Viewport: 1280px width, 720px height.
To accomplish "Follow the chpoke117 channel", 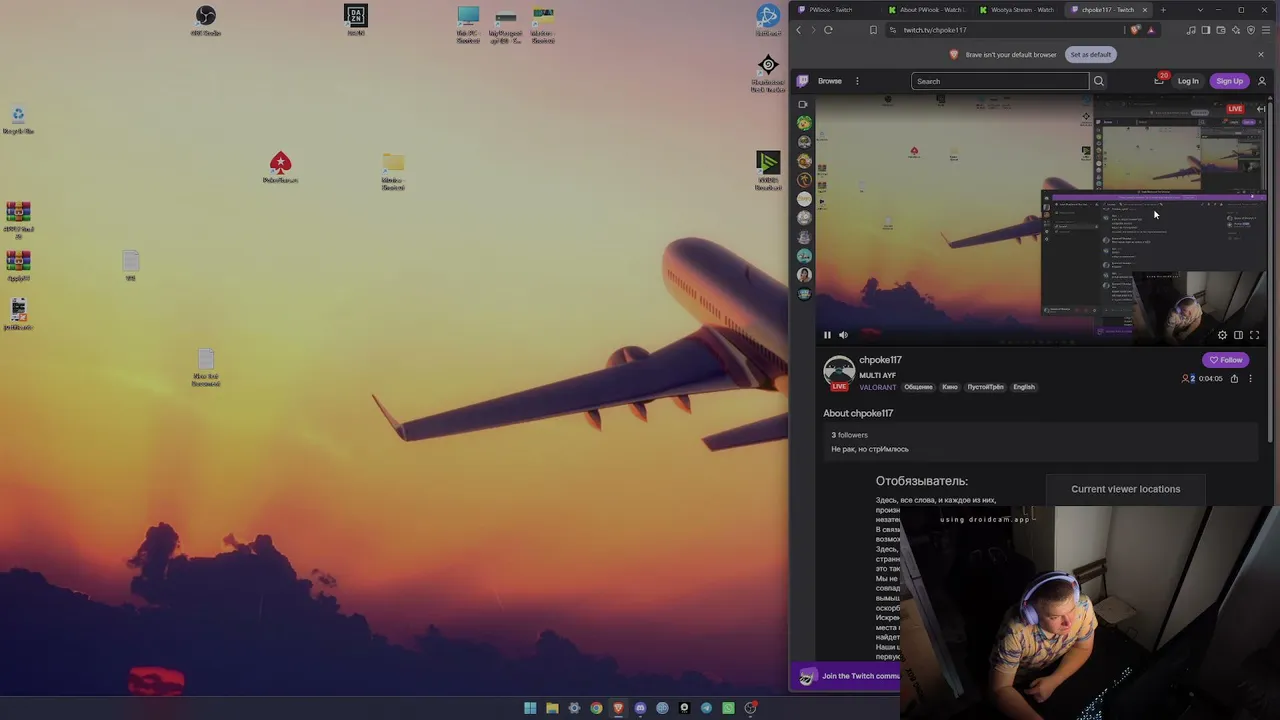I will pos(1226,360).
